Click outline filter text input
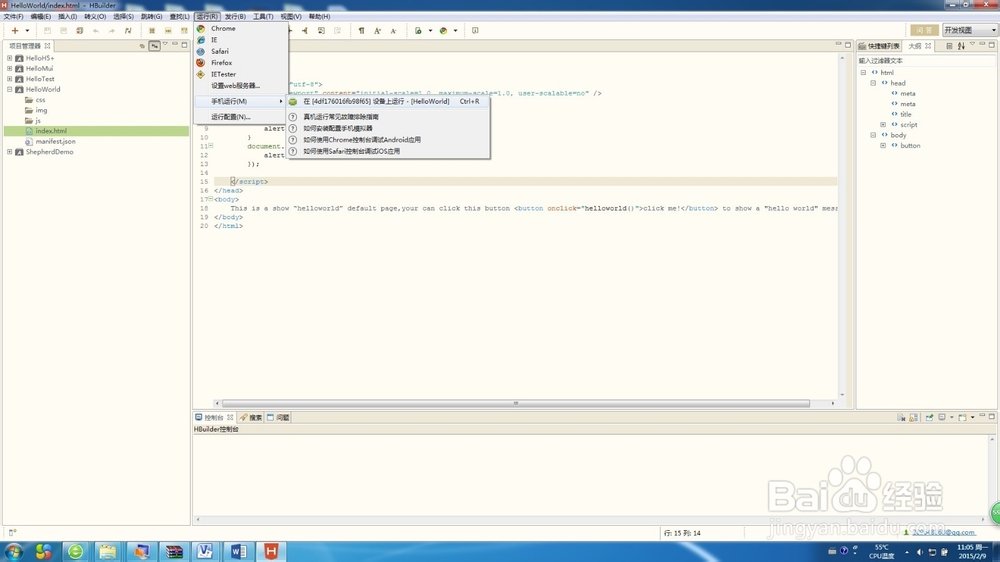The width and height of the screenshot is (1000, 562). 926,61
